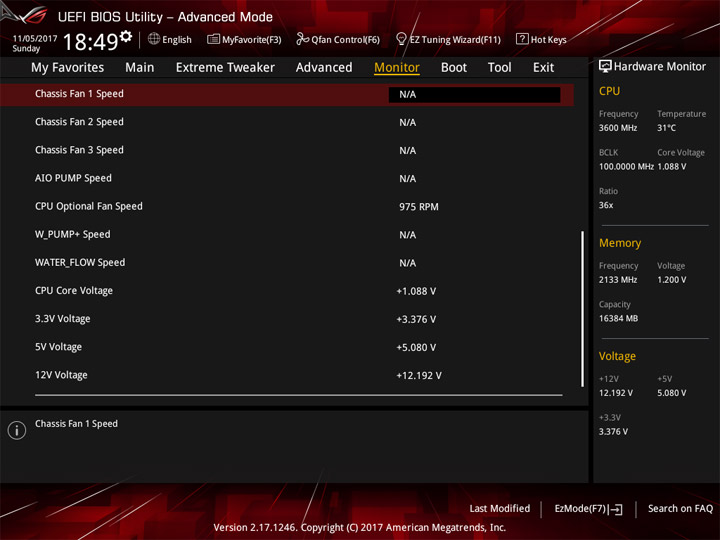Click Chassis Fan 1 Speed help description
The width and height of the screenshot is (720, 540).
pos(76,424)
